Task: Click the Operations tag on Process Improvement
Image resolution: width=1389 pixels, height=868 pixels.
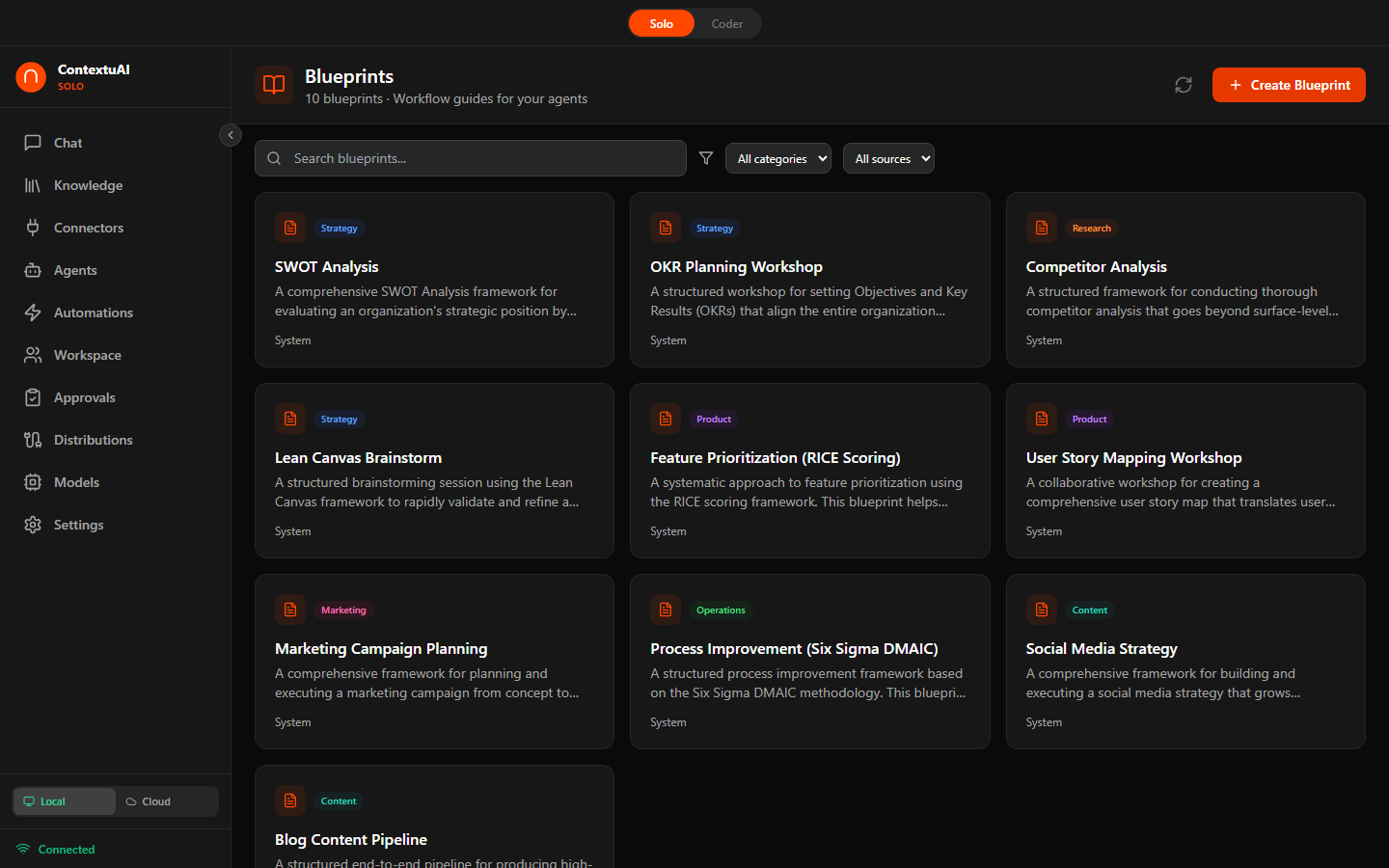Action: (721, 610)
